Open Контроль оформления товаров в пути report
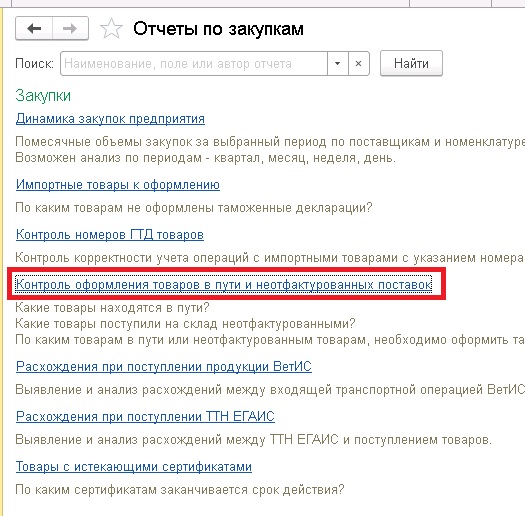This screenshot has height=516, width=525. click(x=224, y=285)
